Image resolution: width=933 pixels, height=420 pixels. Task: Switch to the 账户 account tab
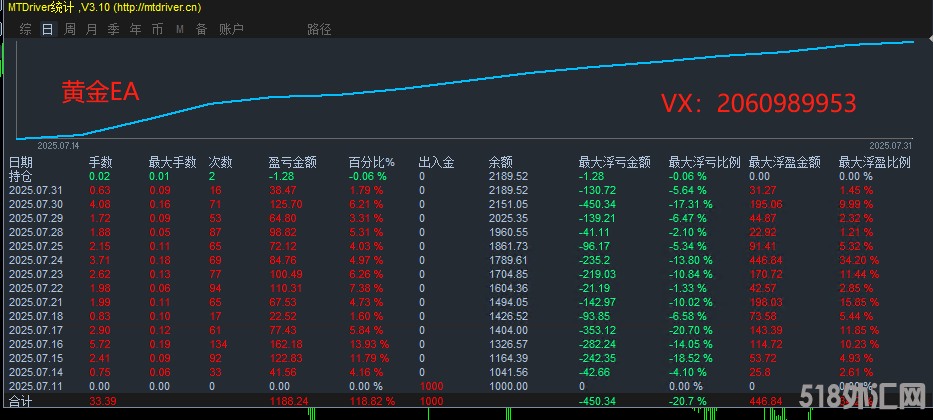coord(231,30)
